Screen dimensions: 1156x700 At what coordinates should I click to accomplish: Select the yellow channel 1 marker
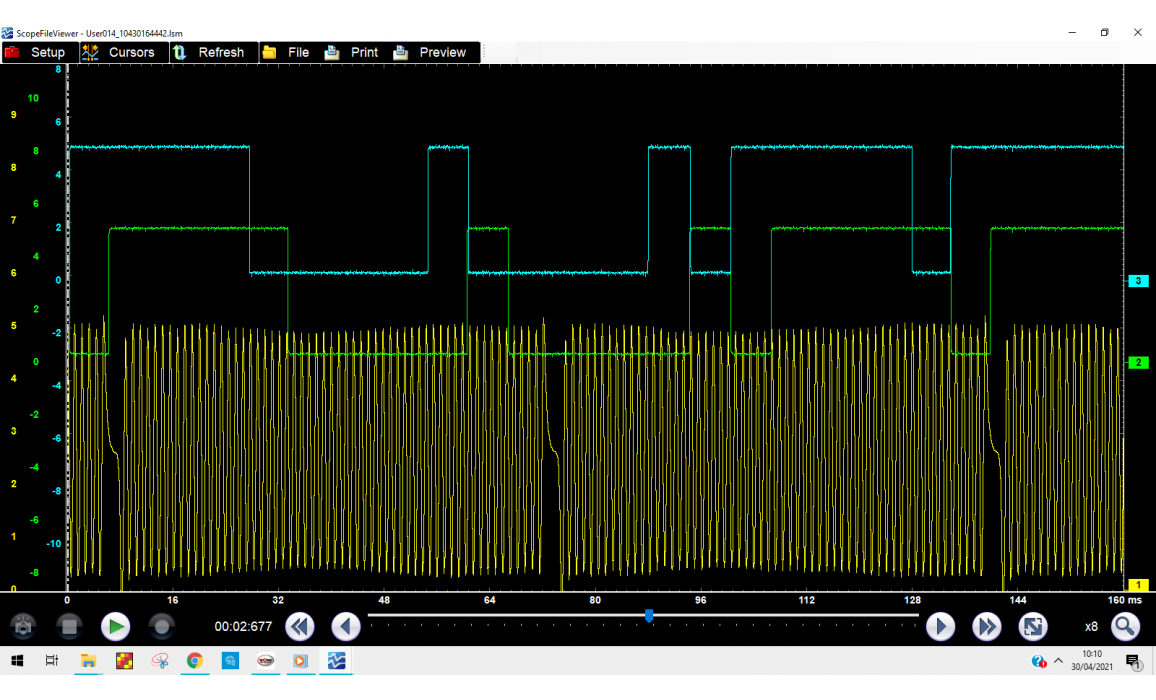1138,585
